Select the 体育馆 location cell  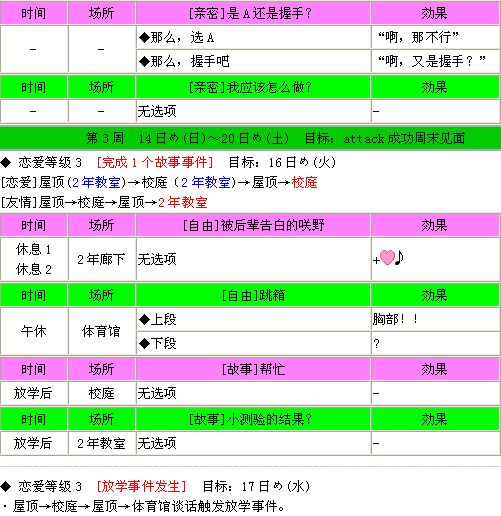(x=101, y=331)
